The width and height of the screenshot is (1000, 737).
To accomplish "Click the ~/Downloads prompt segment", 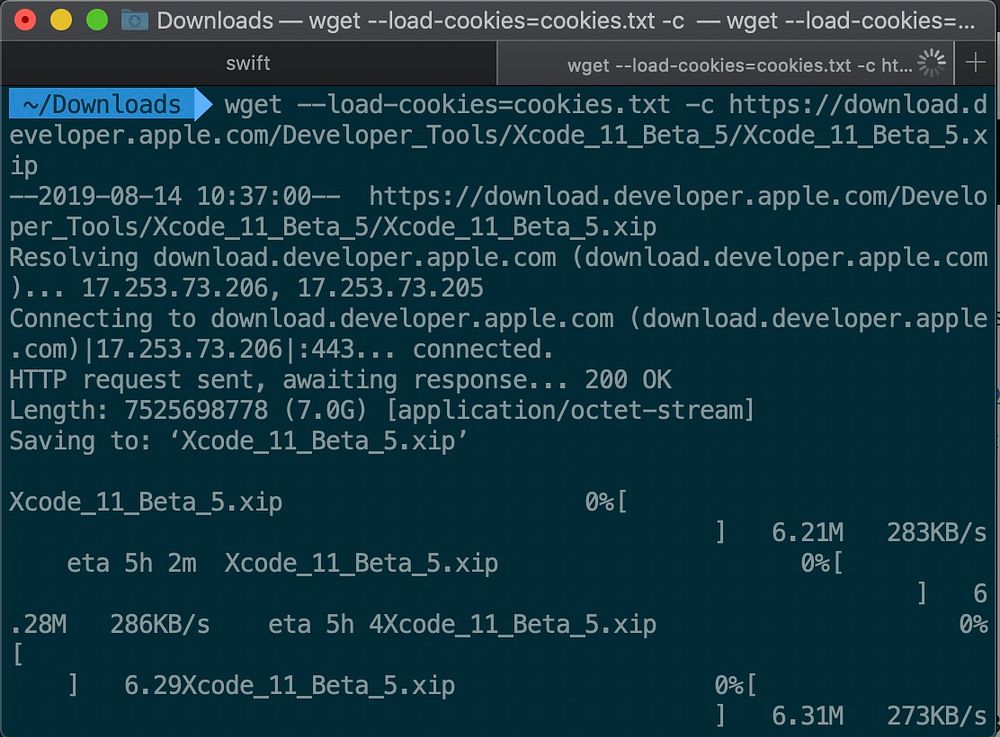I will pos(110,105).
